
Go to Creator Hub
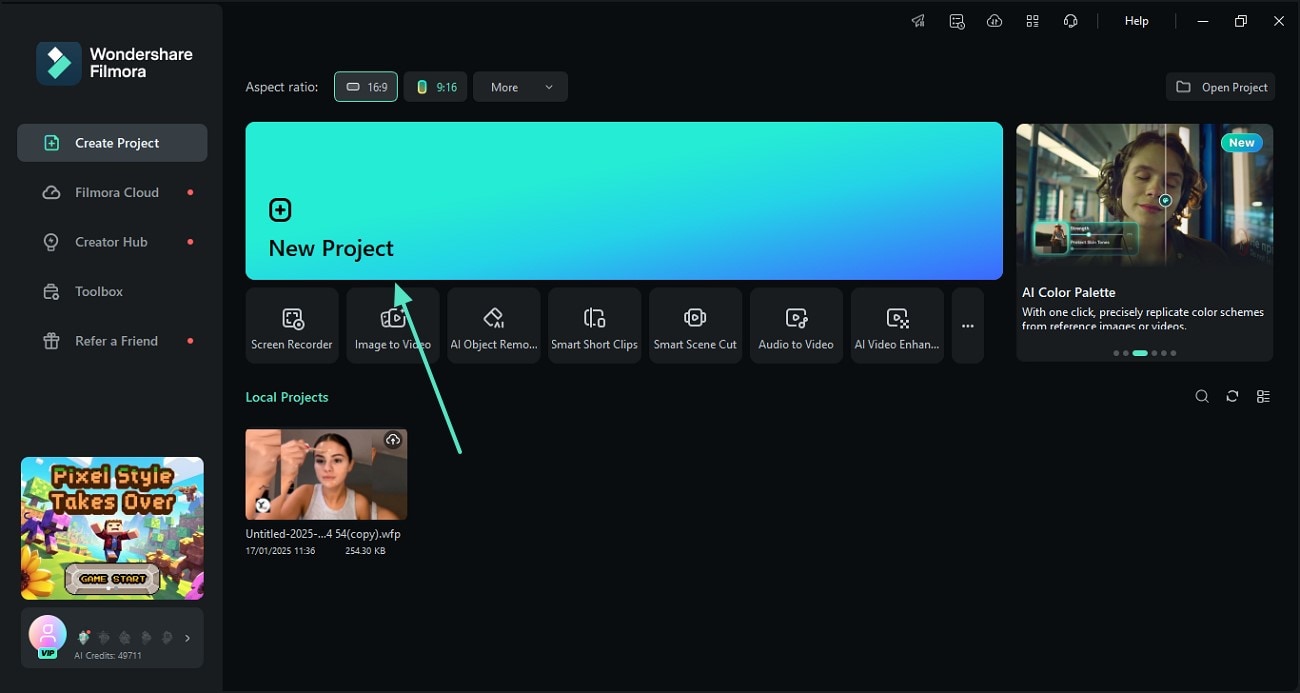point(112,242)
